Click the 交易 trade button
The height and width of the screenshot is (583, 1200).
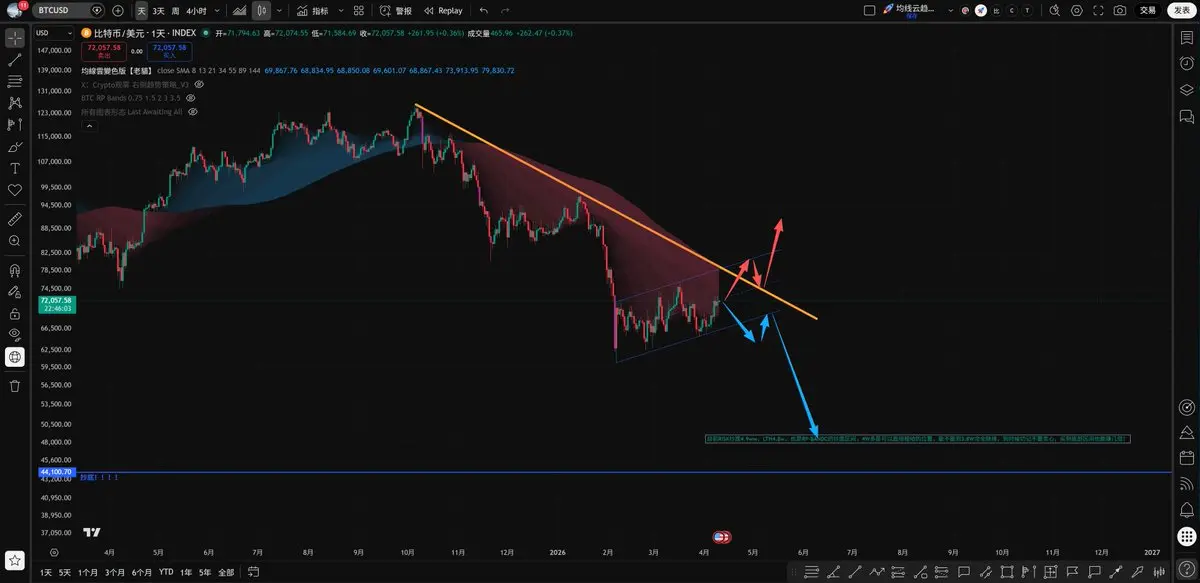1147,10
